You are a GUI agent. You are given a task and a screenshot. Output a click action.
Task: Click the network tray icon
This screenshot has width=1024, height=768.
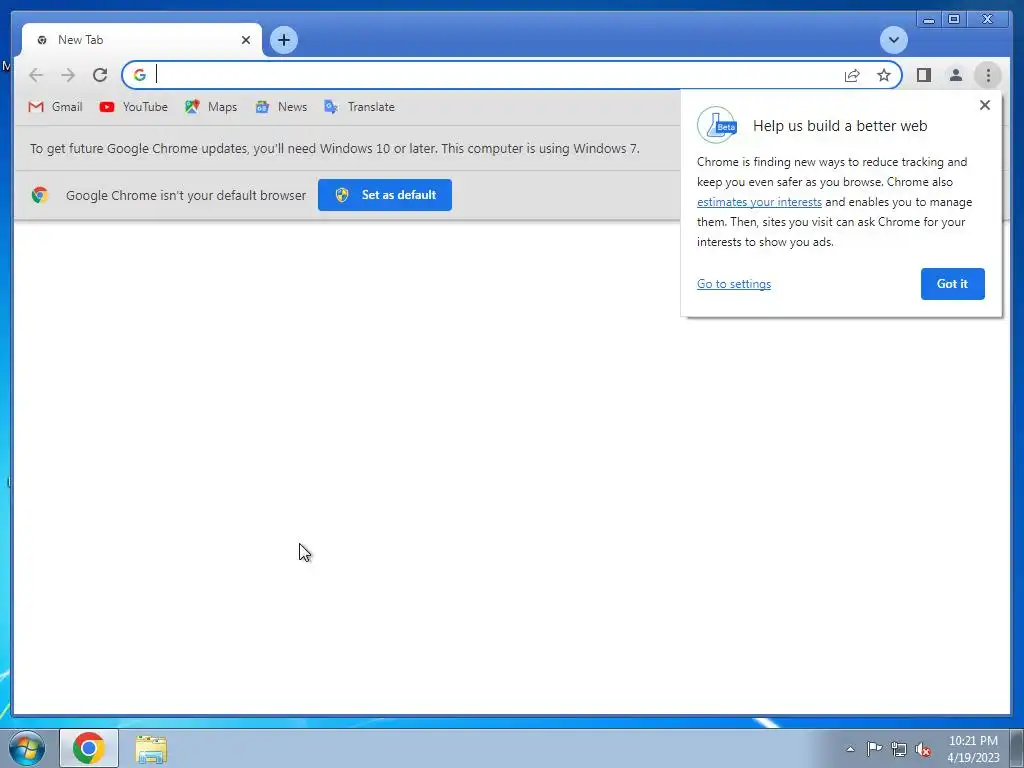click(x=899, y=749)
